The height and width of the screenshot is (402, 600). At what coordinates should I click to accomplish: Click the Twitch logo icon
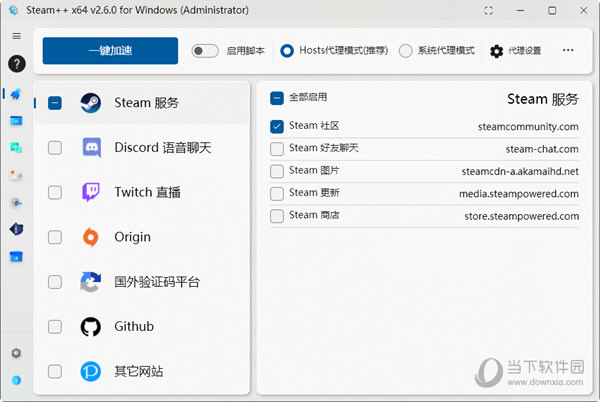click(x=91, y=192)
